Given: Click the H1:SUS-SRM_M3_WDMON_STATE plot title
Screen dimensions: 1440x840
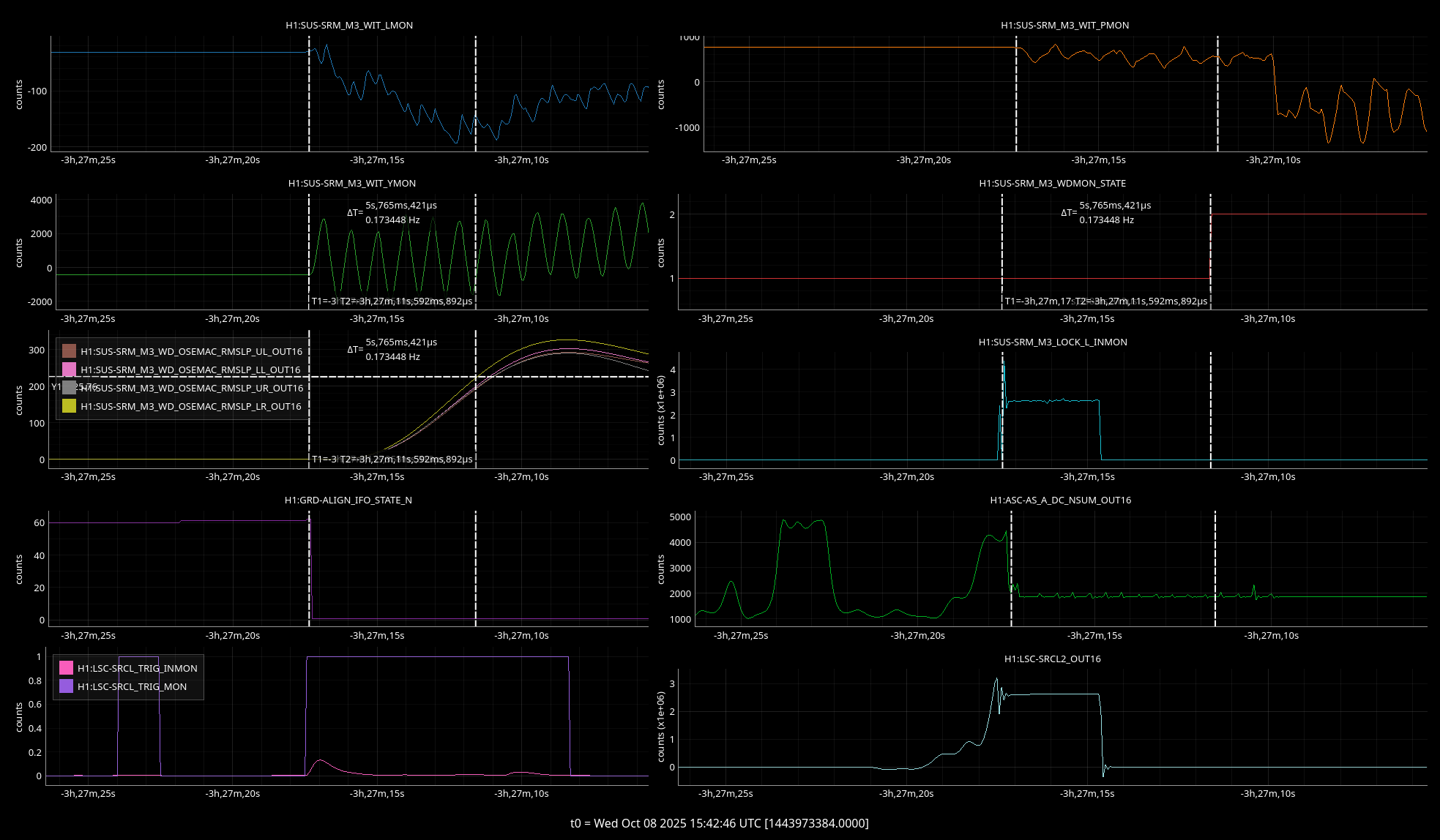Looking at the screenshot, I should coord(1052,183).
